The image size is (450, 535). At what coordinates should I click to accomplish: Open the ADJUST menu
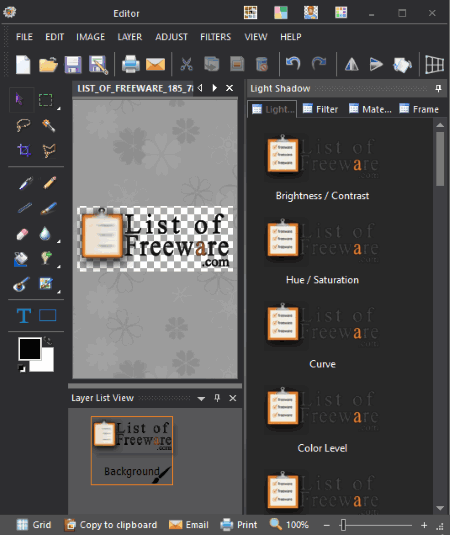coord(171,37)
